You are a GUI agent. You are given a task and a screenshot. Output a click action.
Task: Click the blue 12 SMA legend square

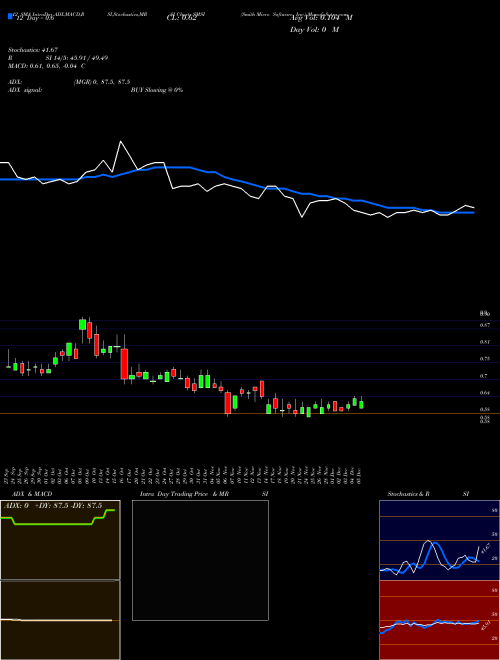tap(10, 16)
